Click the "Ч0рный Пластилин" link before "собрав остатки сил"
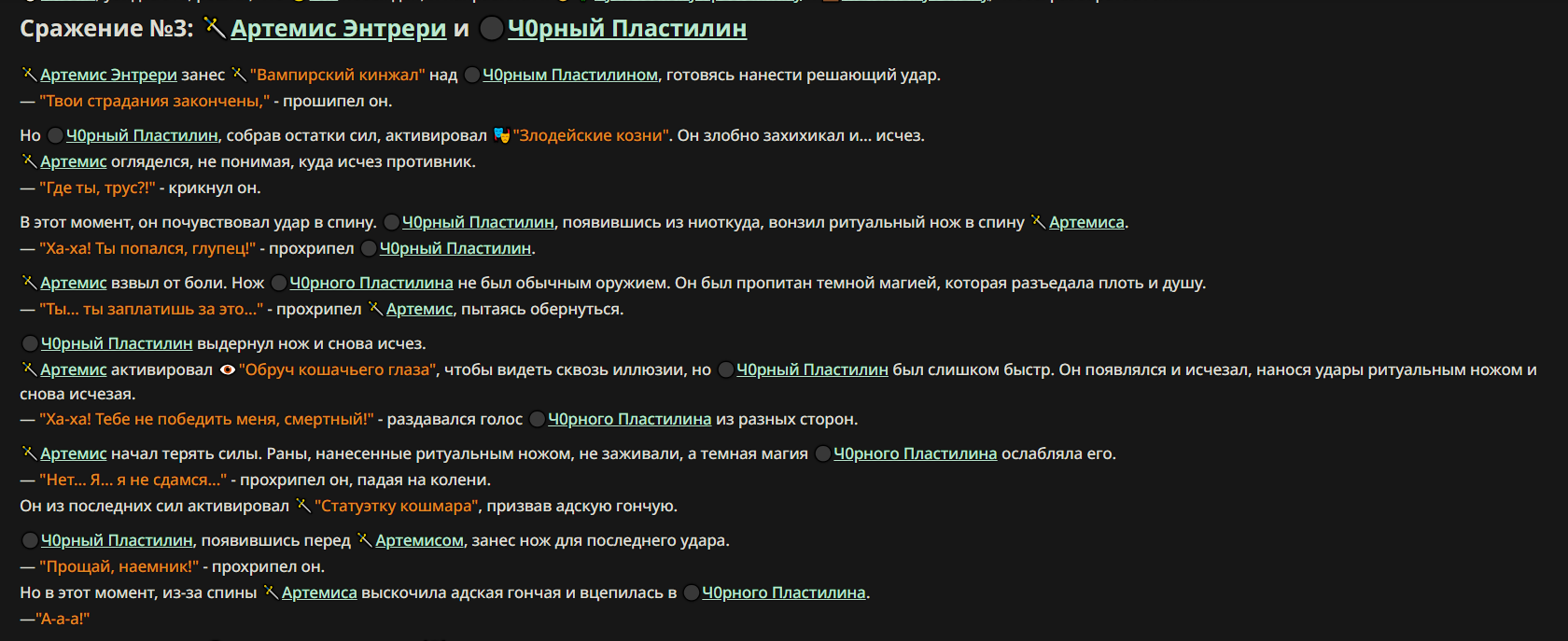The width and height of the screenshot is (1568, 641). 142,135
